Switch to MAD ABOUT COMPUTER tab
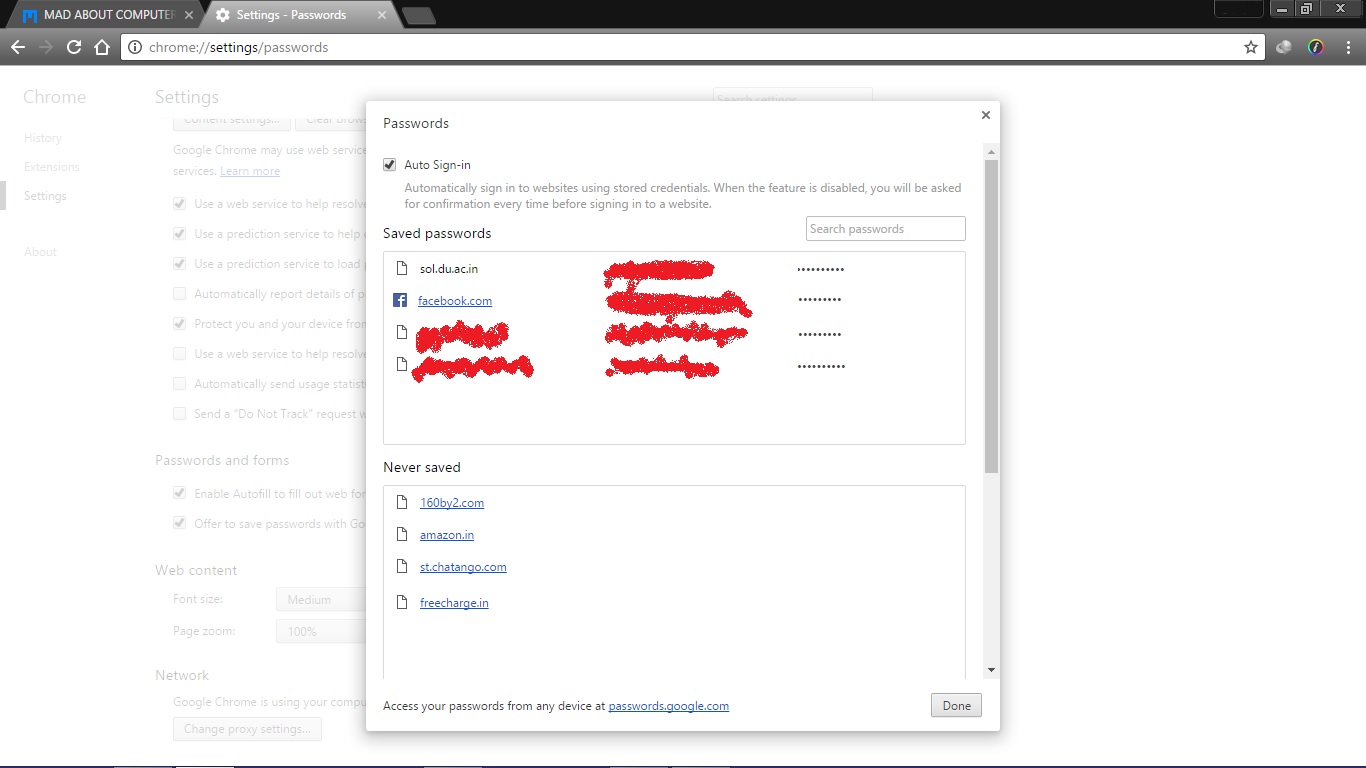Screen dimensions: 1366x768 point(104,15)
